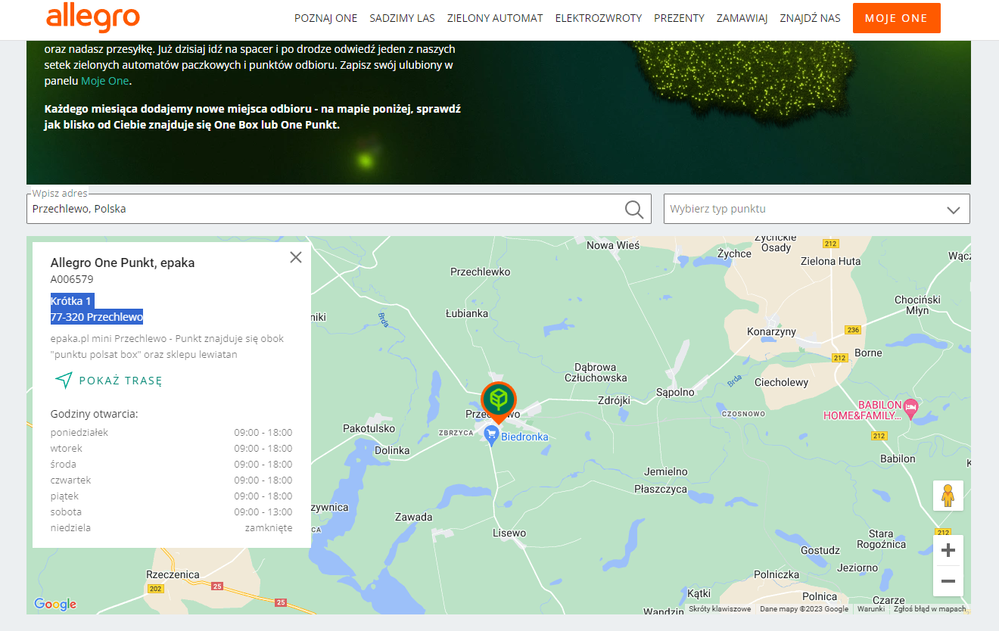Viewport: 999px width, 631px height.
Task: Click the niedziela zamknięte row
Action: click(x=171, y=528)
